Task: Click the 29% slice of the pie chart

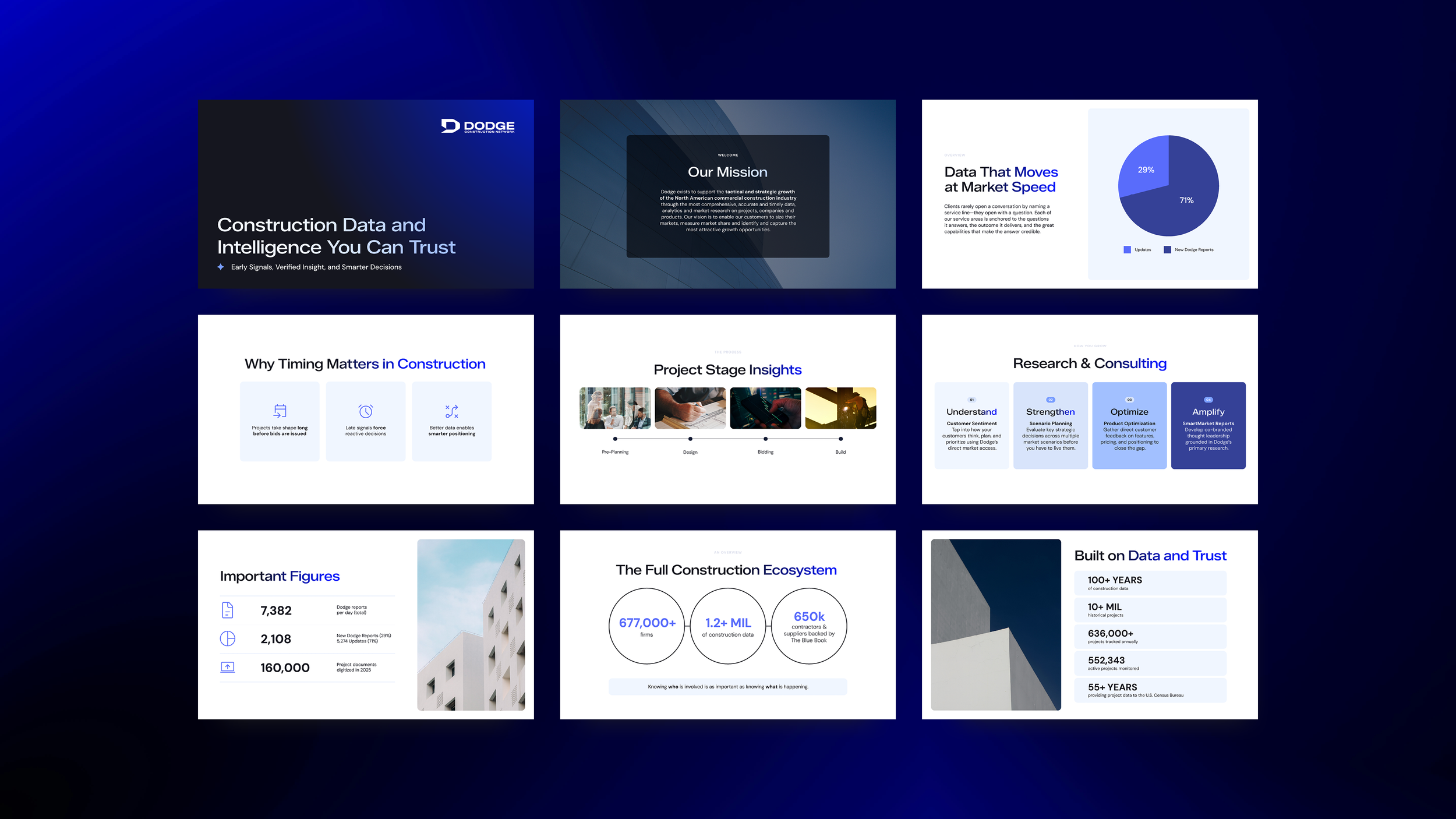Action: click(x=1145, y=170)
